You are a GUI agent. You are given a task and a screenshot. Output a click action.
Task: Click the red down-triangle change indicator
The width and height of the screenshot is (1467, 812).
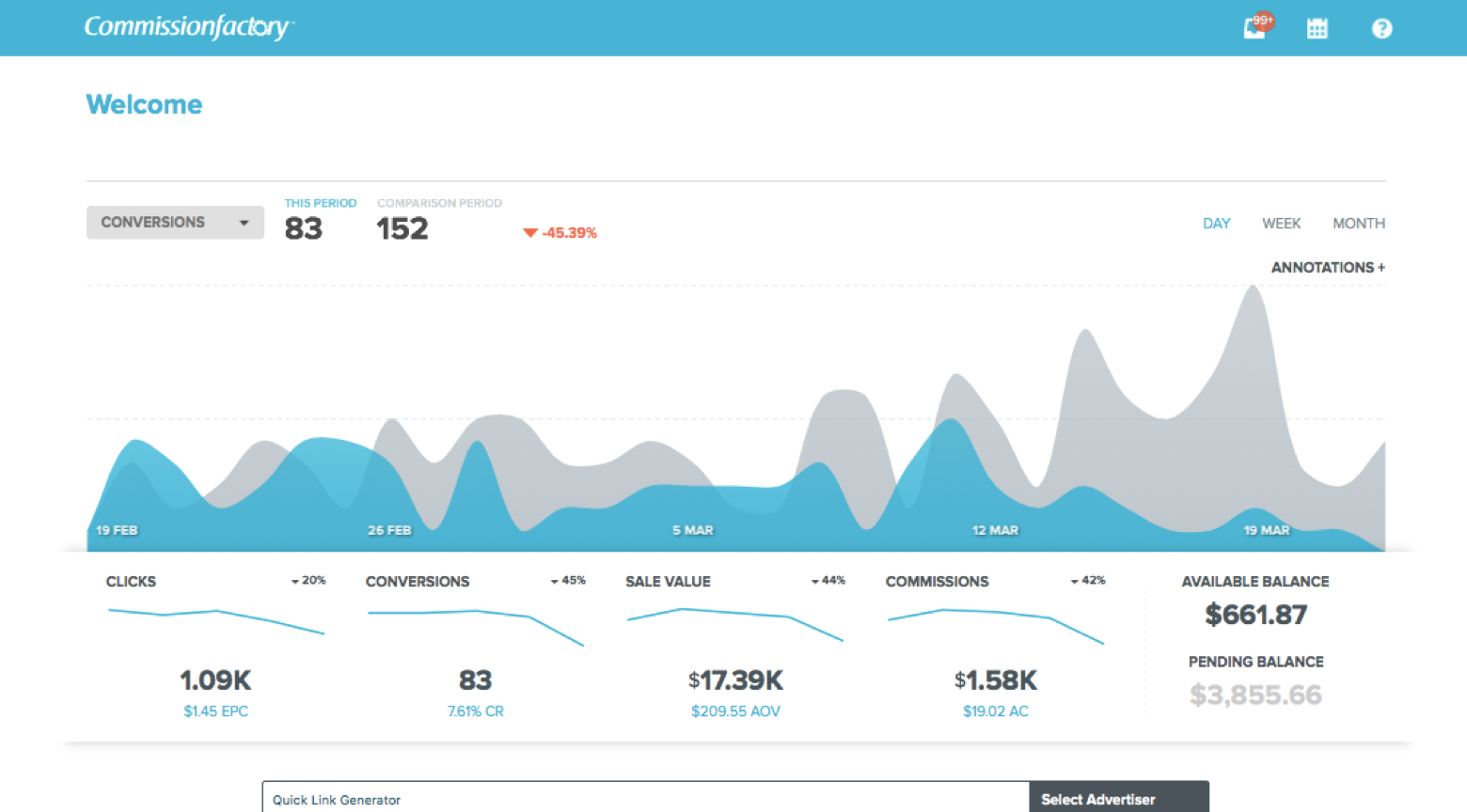point(530,233)
